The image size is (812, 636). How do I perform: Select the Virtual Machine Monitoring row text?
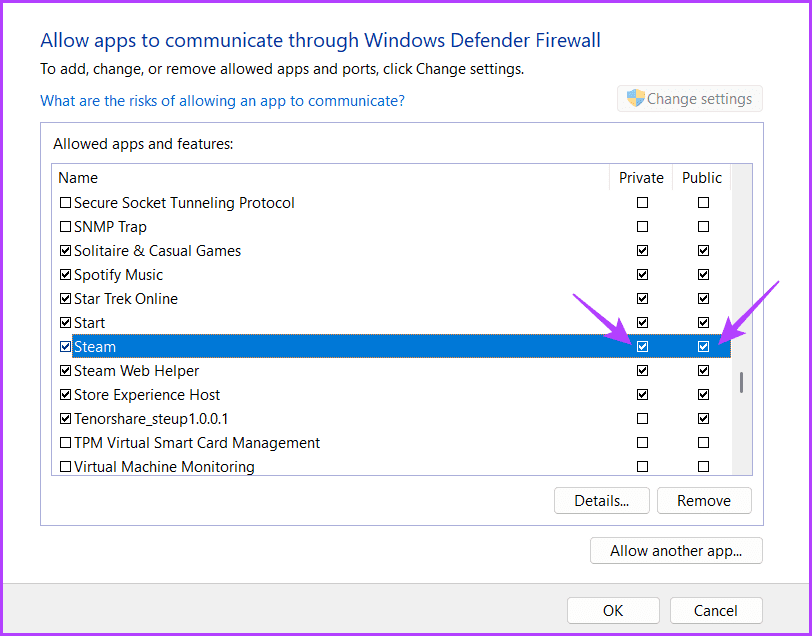(164, 467)
